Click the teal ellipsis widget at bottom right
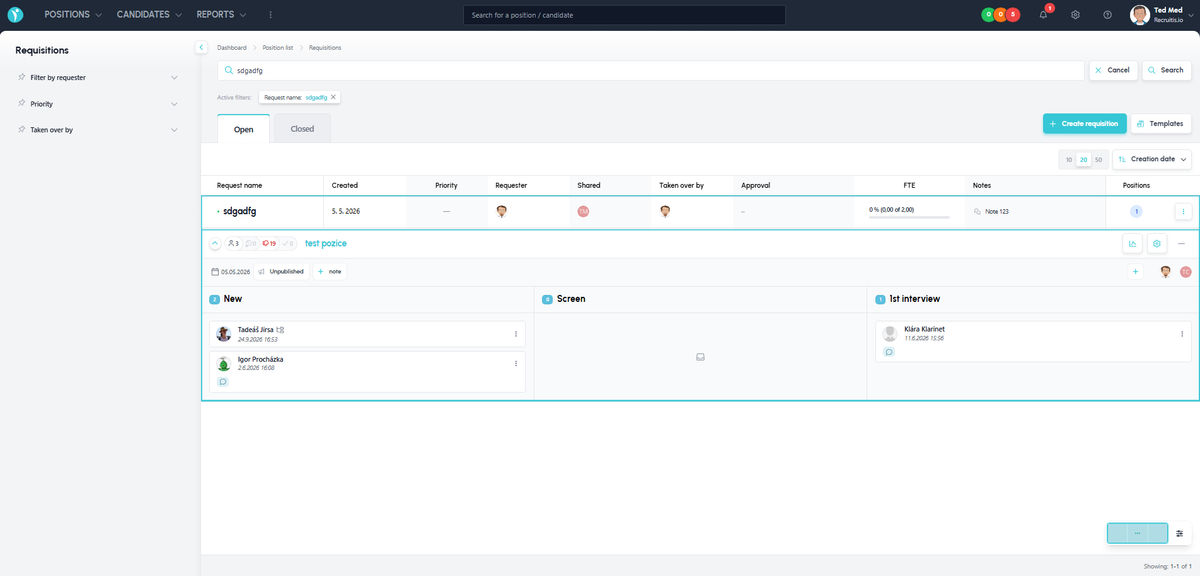Image resolution: width=1200 pixels, height=576 pixels. point(1137,533)
